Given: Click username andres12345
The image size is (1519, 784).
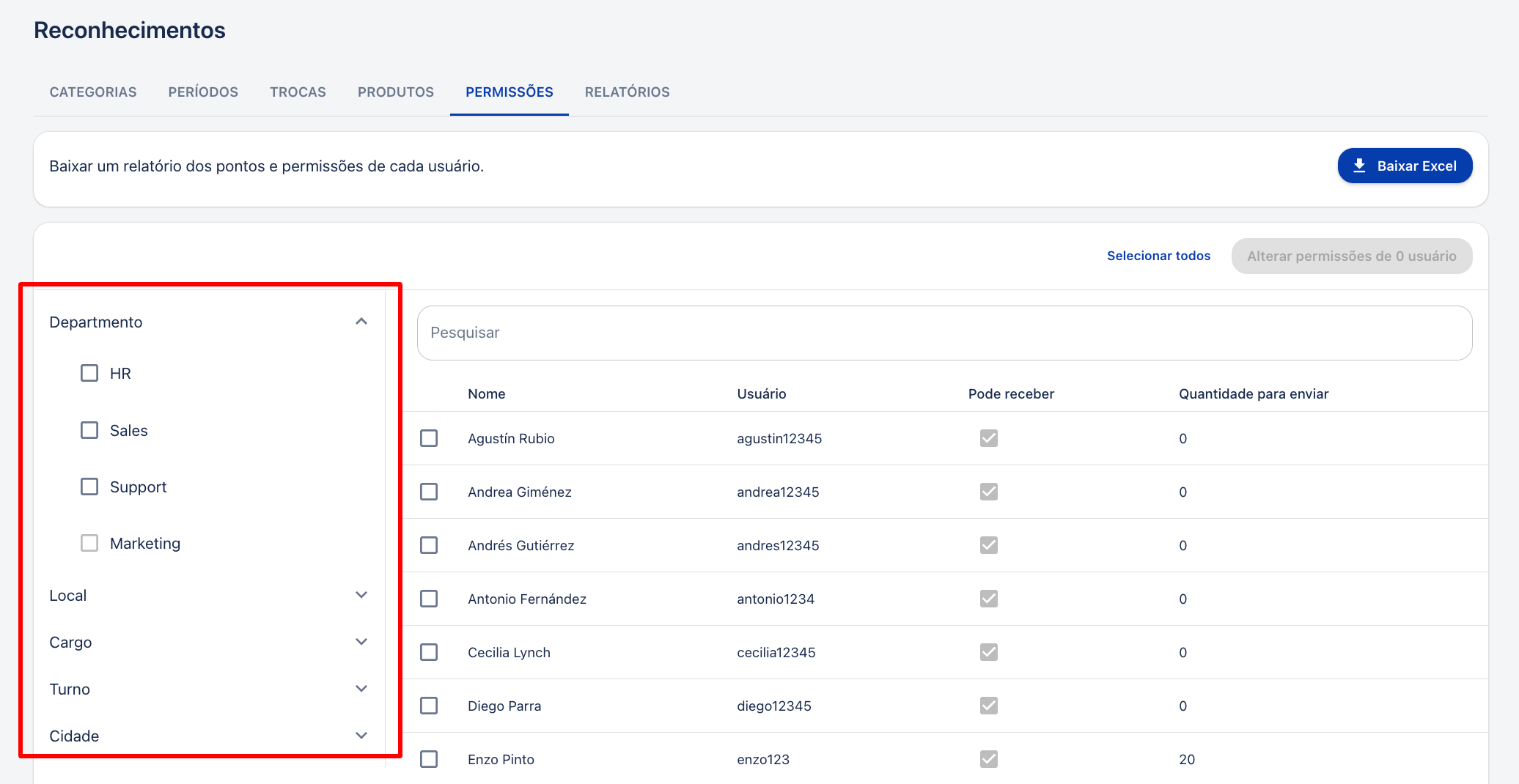Looking at the screenshot, I should tap(778, 545).
